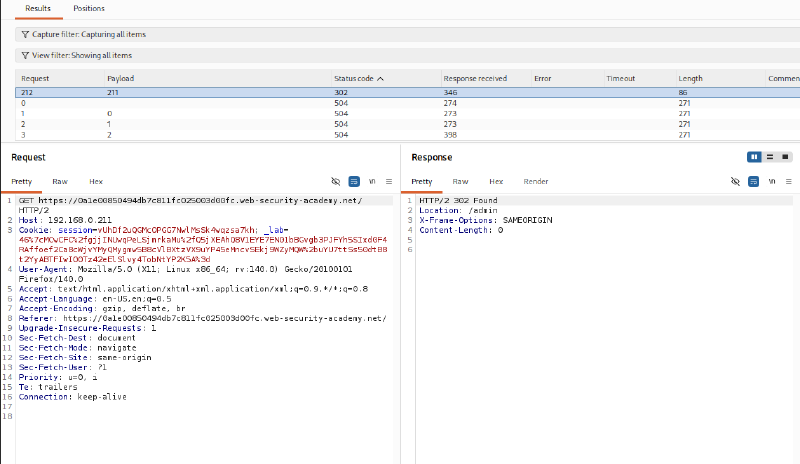Click the View filter funnel icon
800x464 pixels.
point(25,55)
